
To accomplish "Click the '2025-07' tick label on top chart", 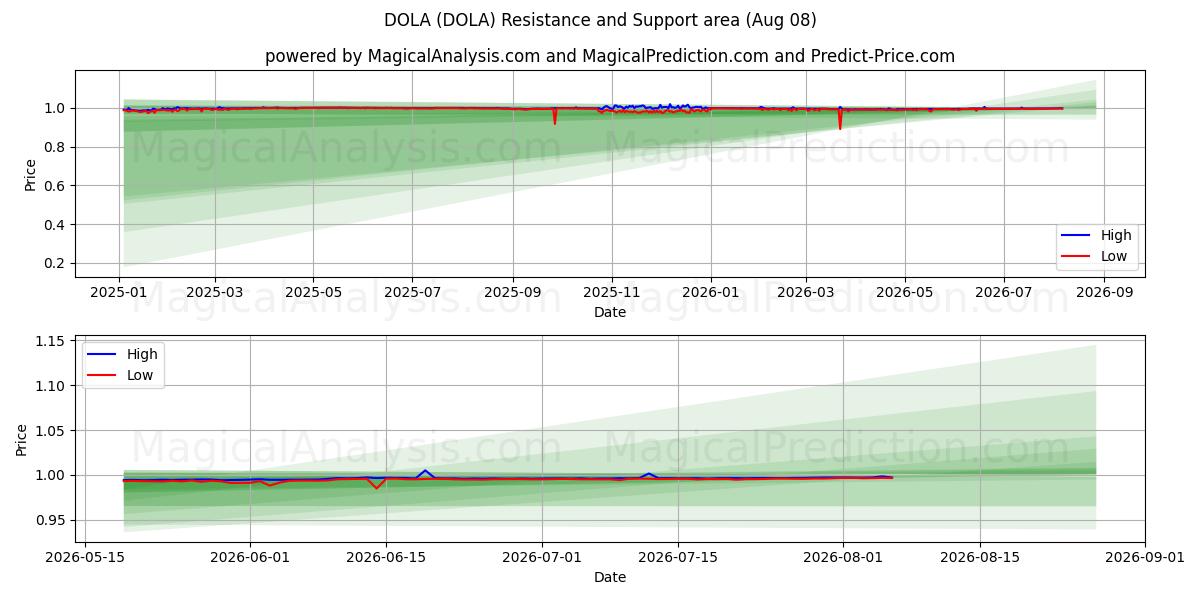I will click(413, 293).
